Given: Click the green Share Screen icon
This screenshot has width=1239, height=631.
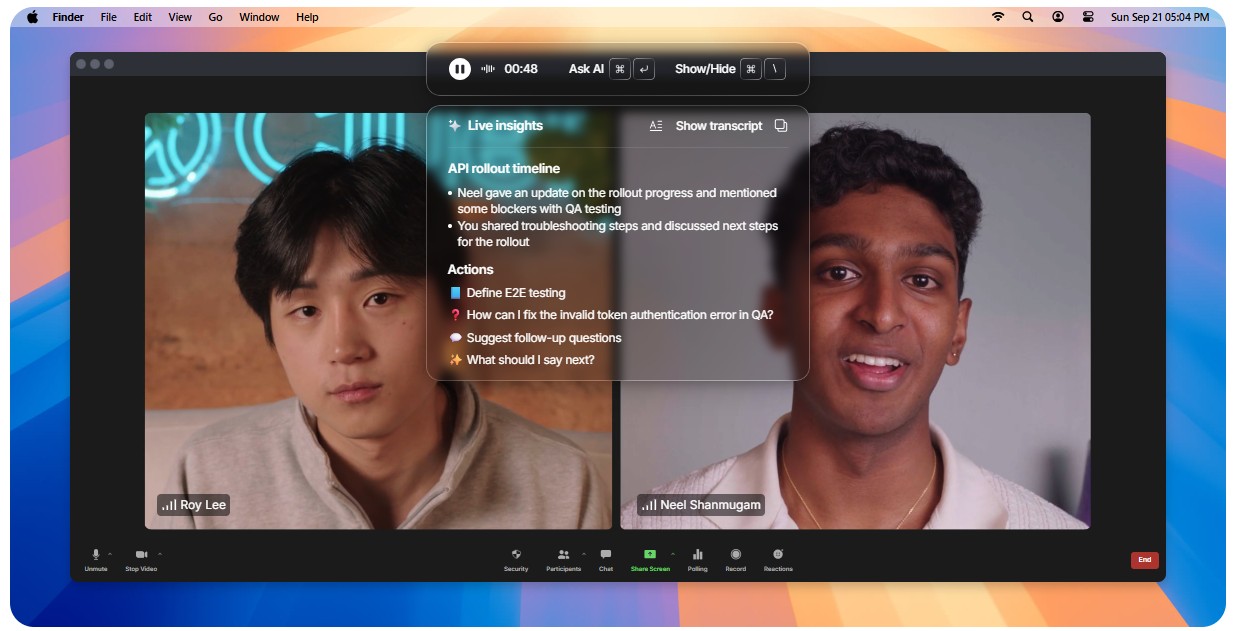Looking at the screenshot, I should (650, 554).
